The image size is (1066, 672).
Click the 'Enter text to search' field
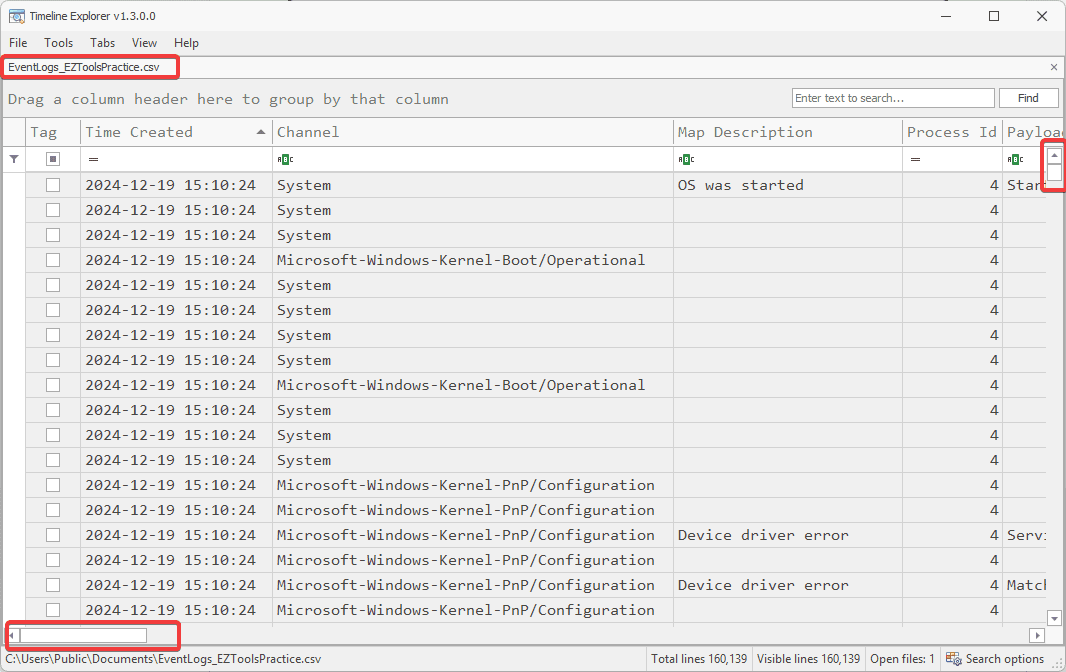coord(893,98)
